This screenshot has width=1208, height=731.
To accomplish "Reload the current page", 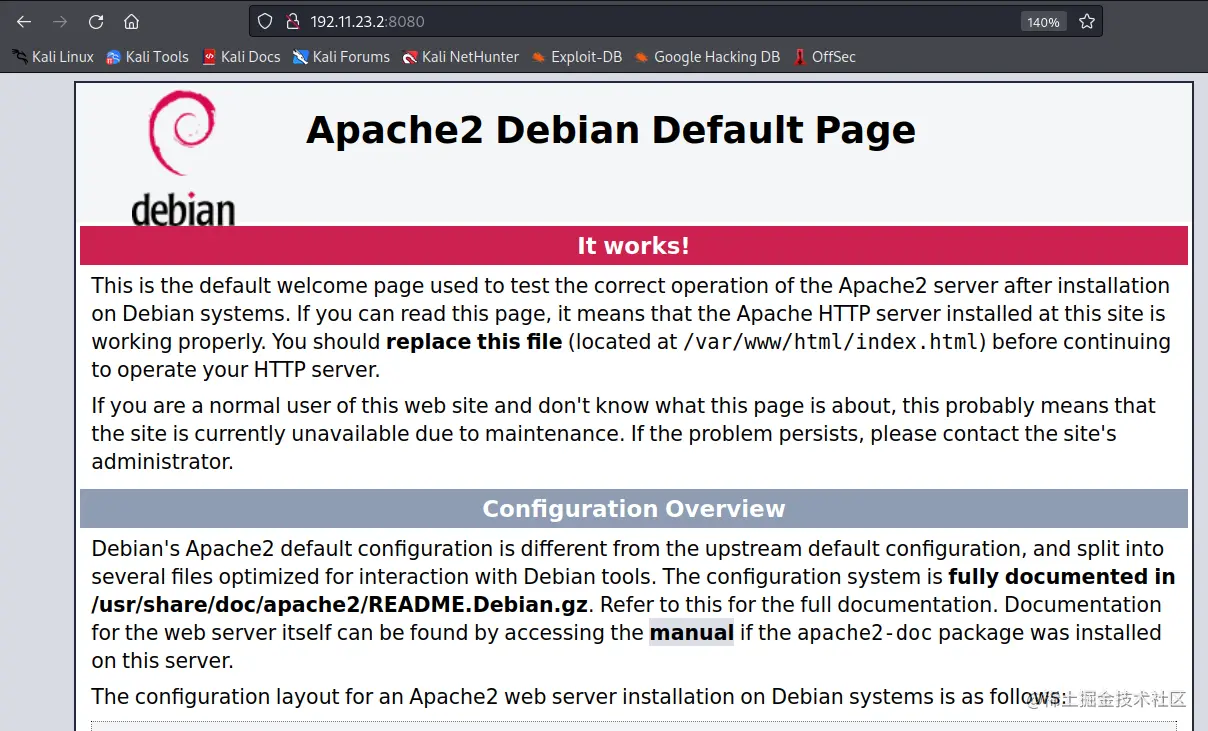I will 94,21.
